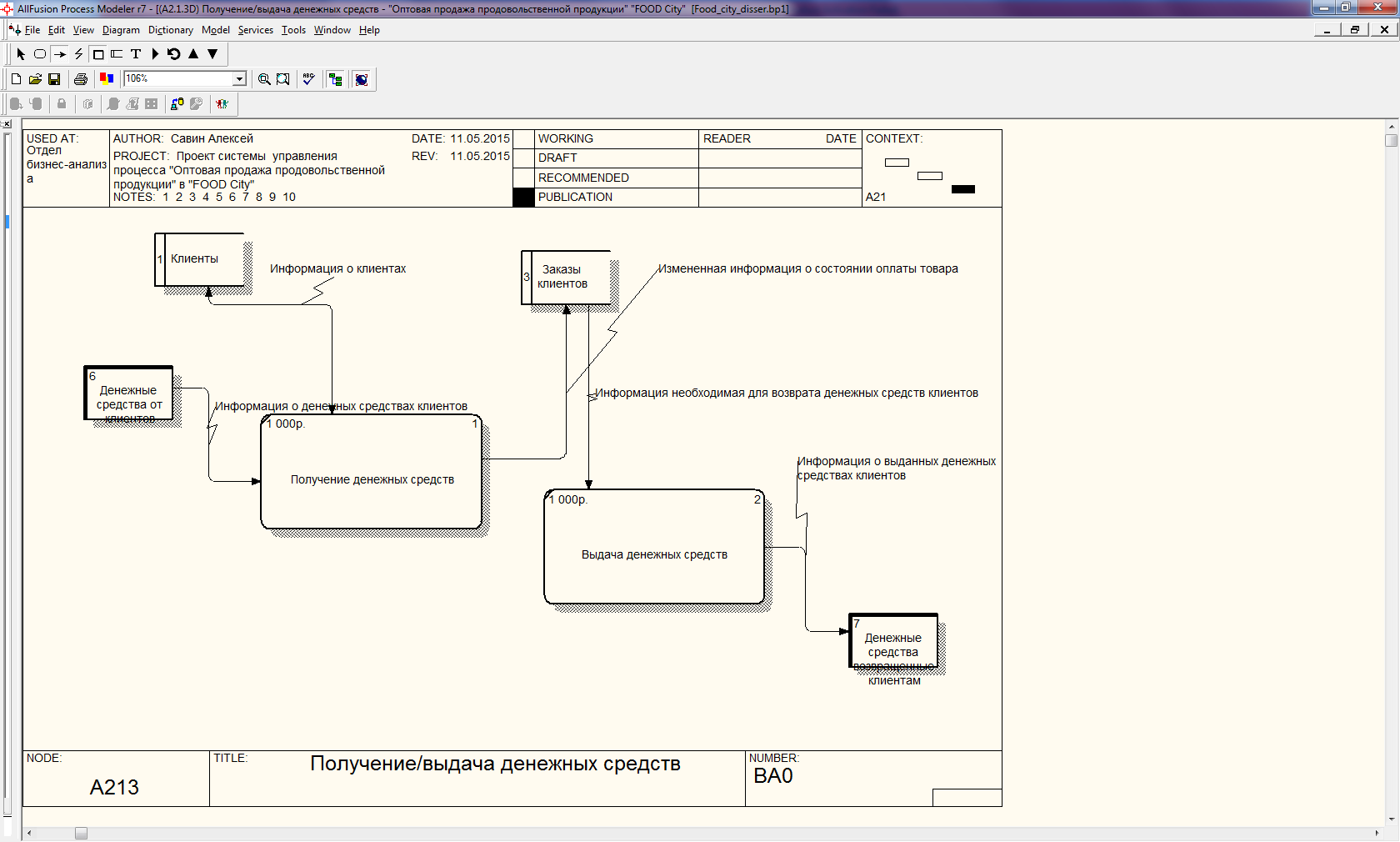Click the Print icon
The image size is (1400, 842).
[x=81, y=79]
